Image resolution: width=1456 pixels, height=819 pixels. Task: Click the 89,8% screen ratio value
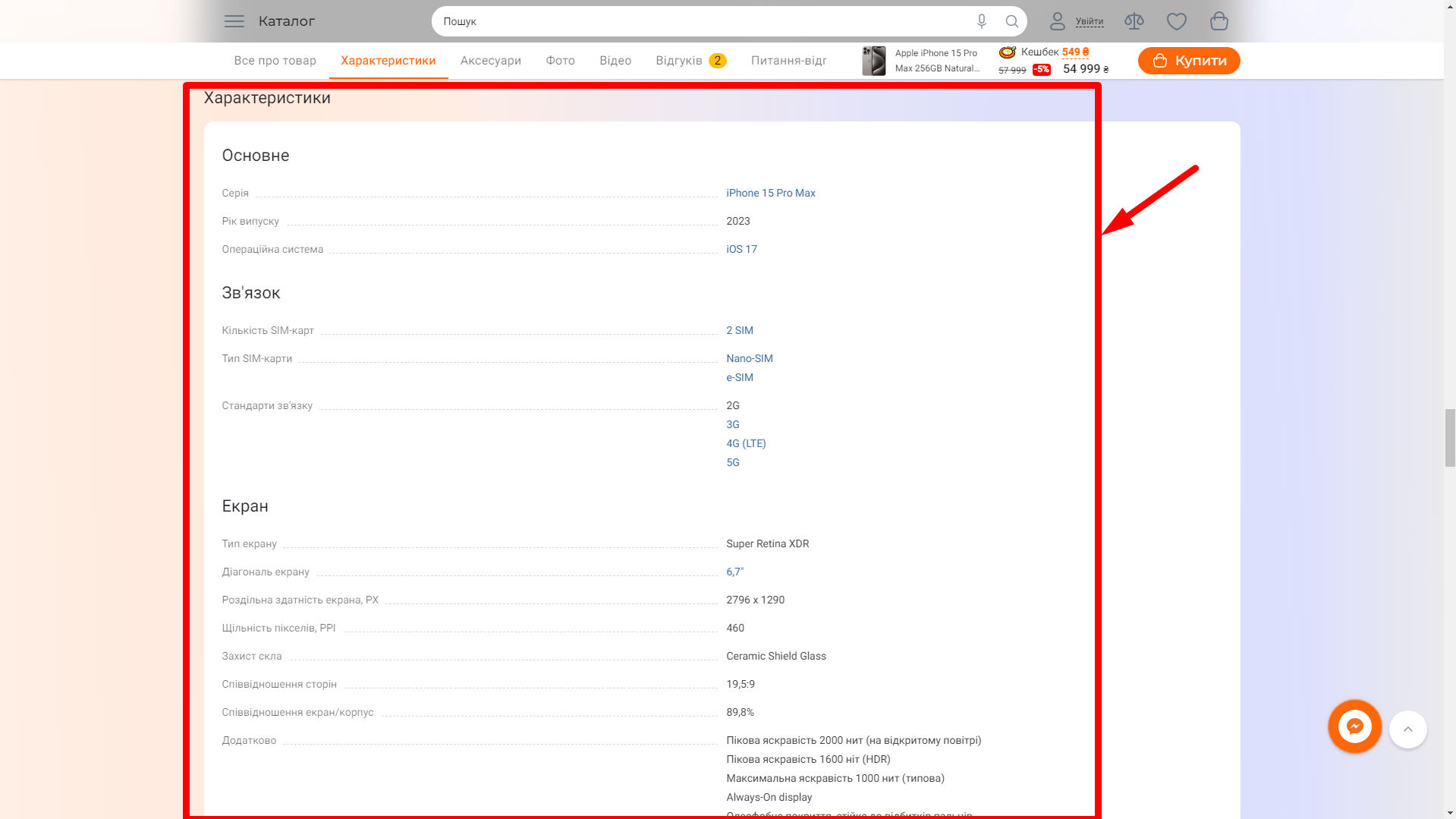click(740, 712)
